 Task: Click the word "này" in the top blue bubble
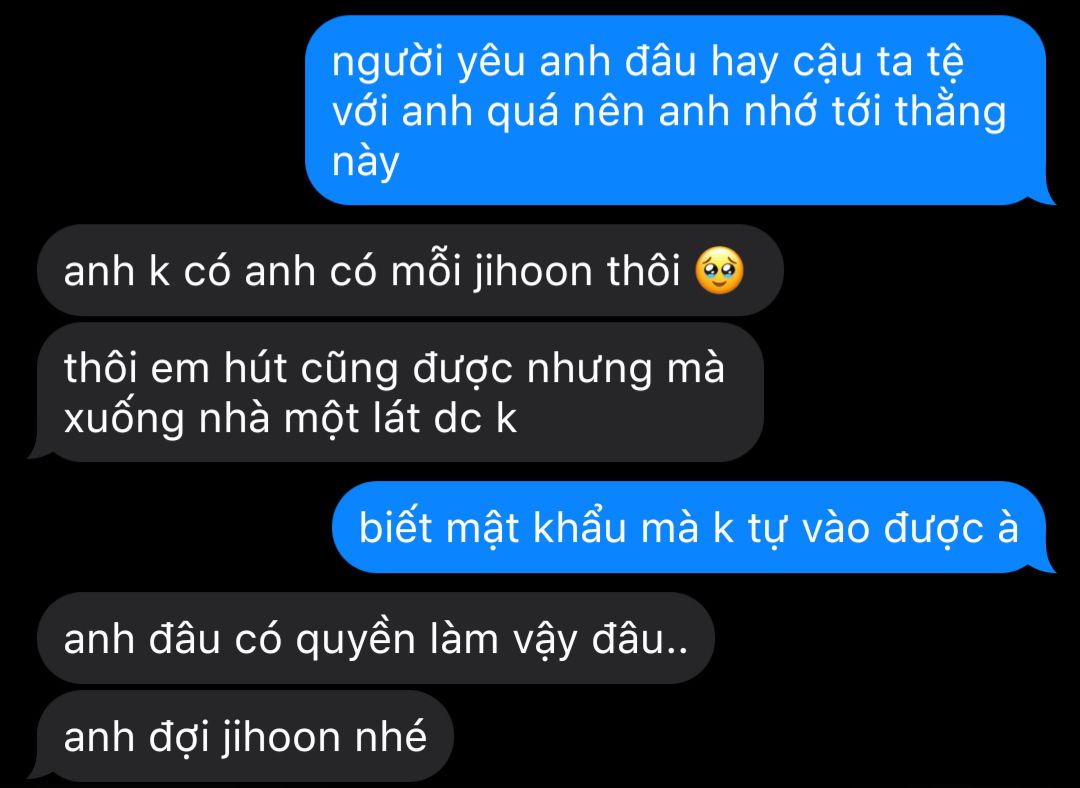click(x=366, y=163)
